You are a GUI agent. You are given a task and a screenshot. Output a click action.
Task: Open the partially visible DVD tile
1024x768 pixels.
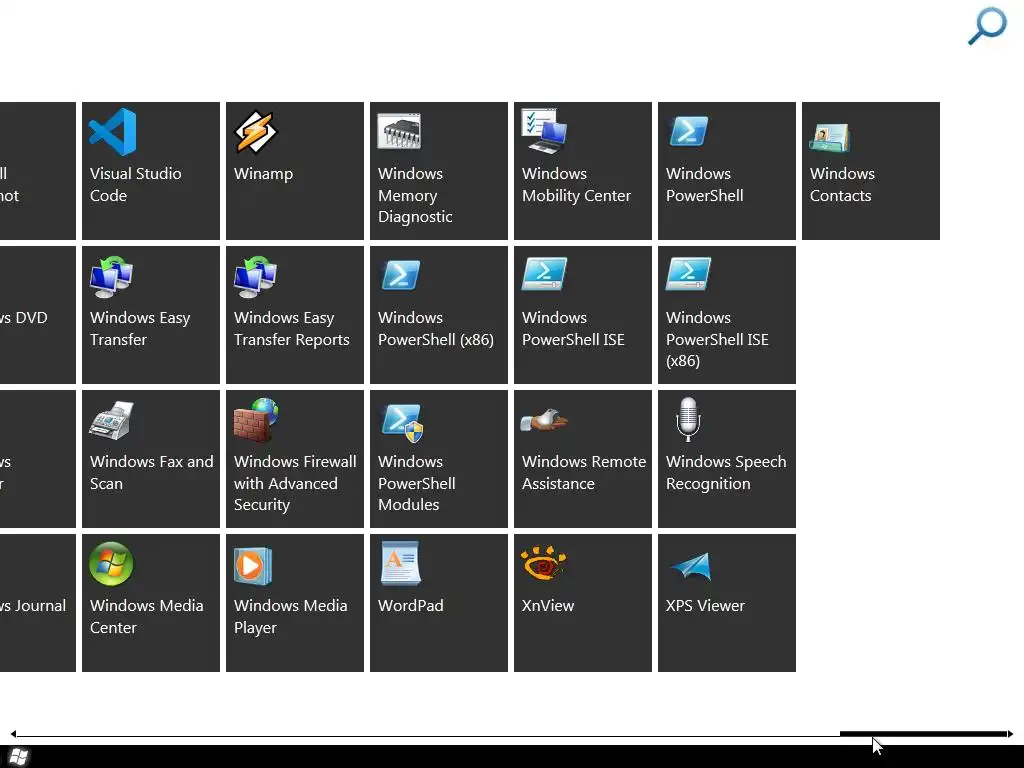pyautogui.click(x=37, y=315)
